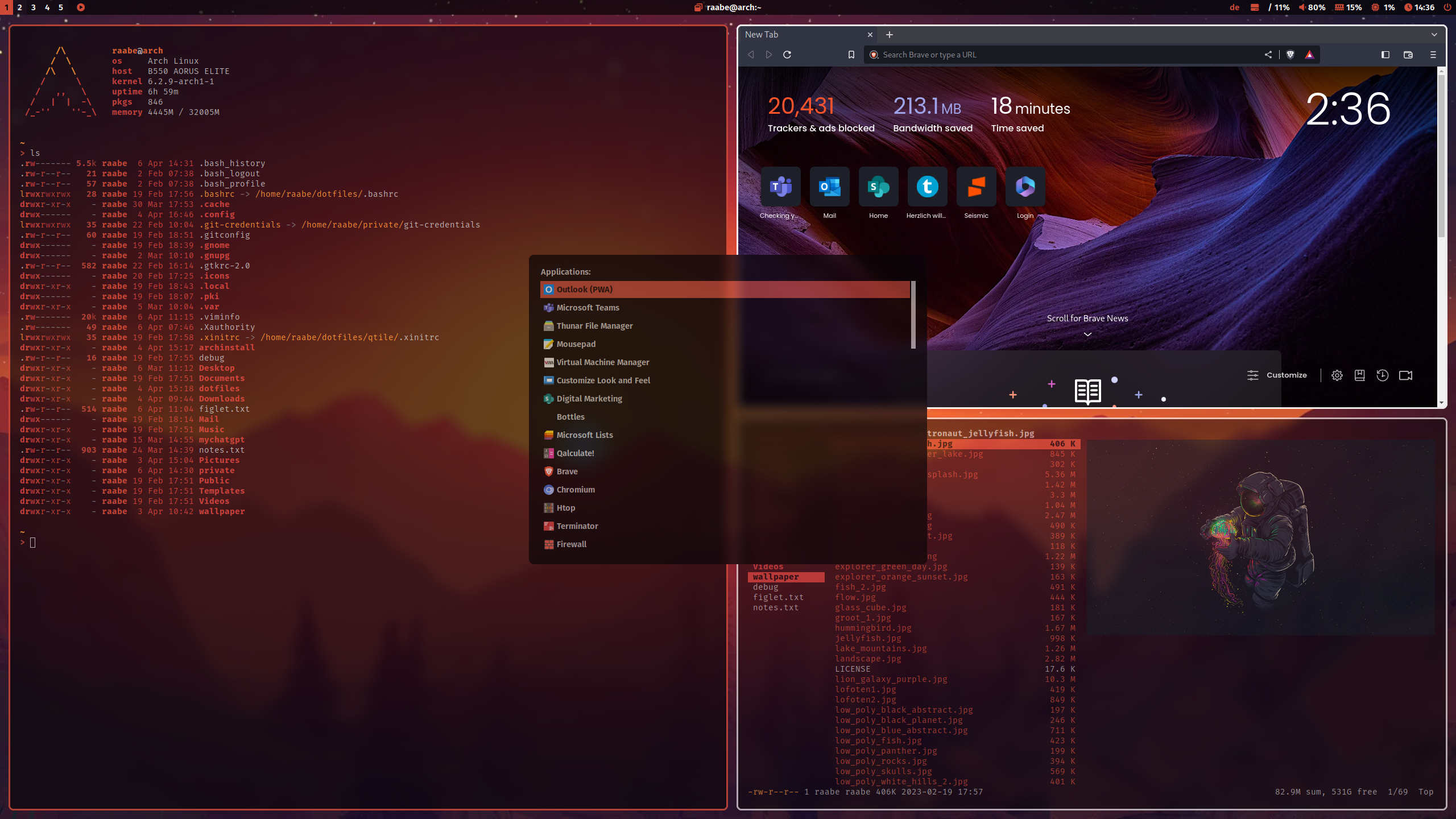Open Microsoft Teams shortcut tile
Screen dimensions: 1456x819
[x=780, y=187]
